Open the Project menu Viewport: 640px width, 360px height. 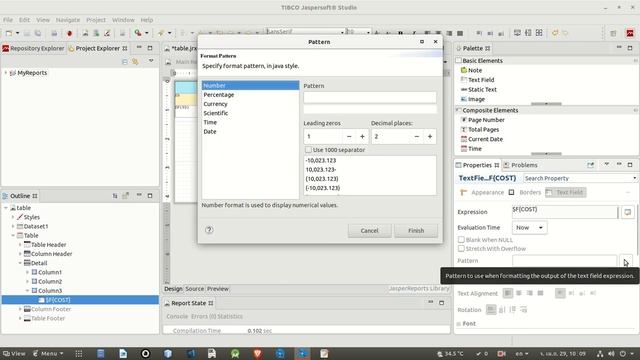coord(96,20)
